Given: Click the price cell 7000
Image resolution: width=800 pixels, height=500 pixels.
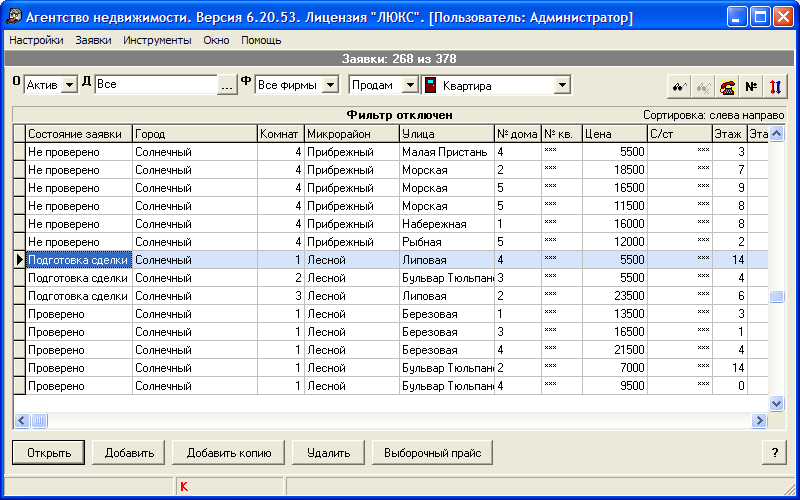Looking at the screenshot, I should pyautogui.click(x=615, y=368).
